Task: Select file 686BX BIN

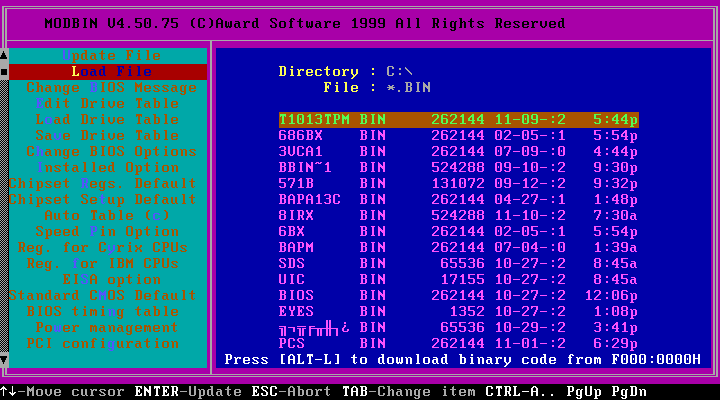Action: (458, 136)
